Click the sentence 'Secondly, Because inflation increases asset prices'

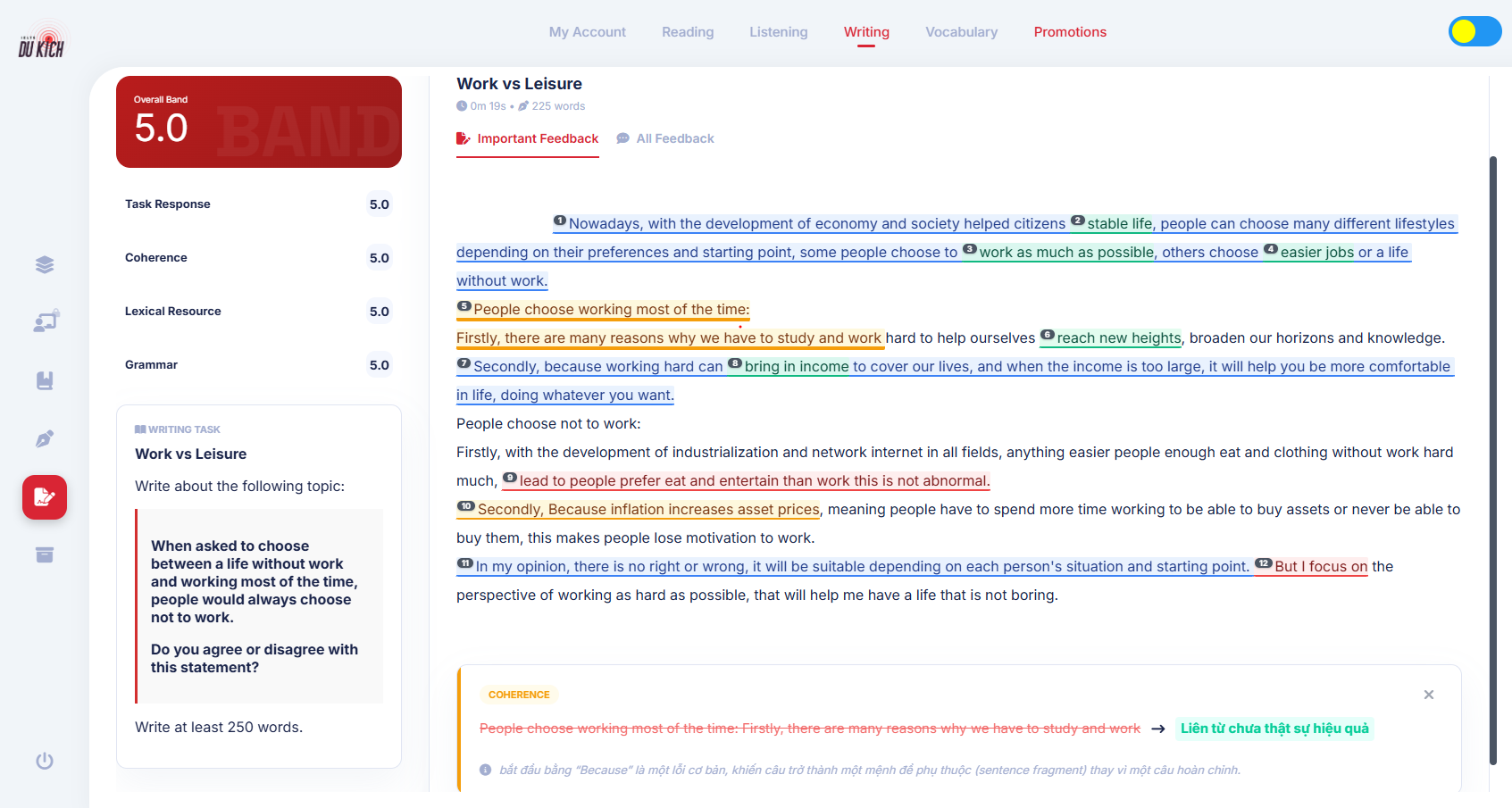tap(648, 510)
